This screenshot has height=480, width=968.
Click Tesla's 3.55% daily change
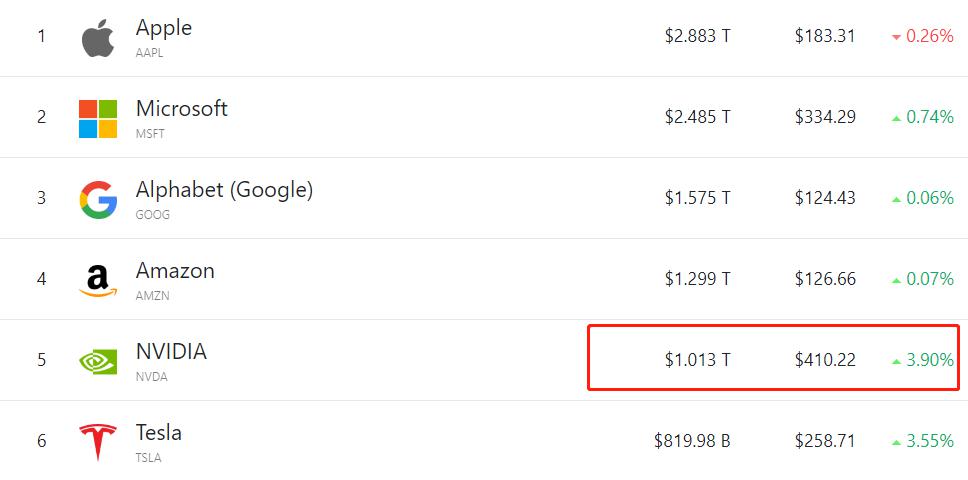(x=930, y=441)
